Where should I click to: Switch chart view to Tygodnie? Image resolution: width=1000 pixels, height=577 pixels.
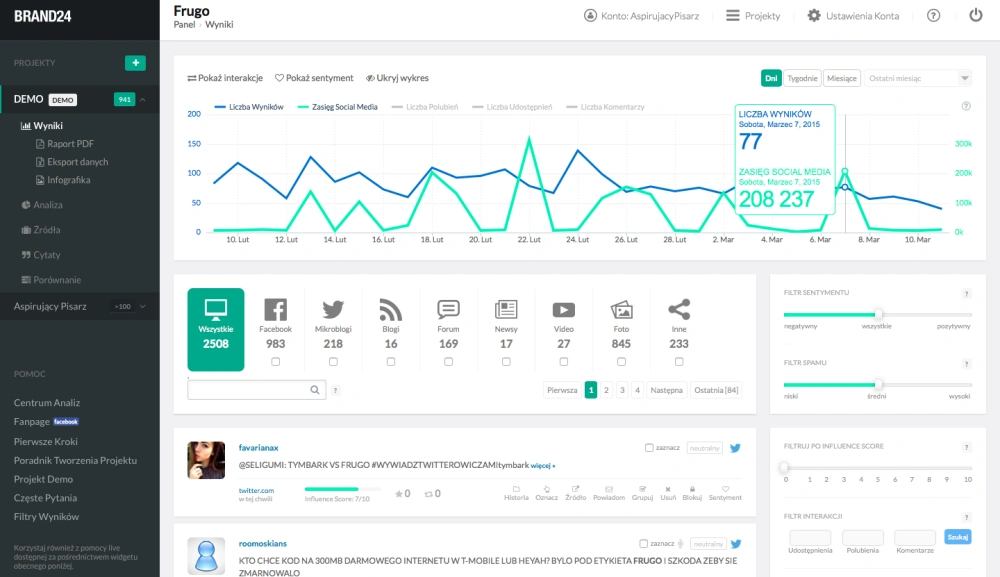point(802,78)
